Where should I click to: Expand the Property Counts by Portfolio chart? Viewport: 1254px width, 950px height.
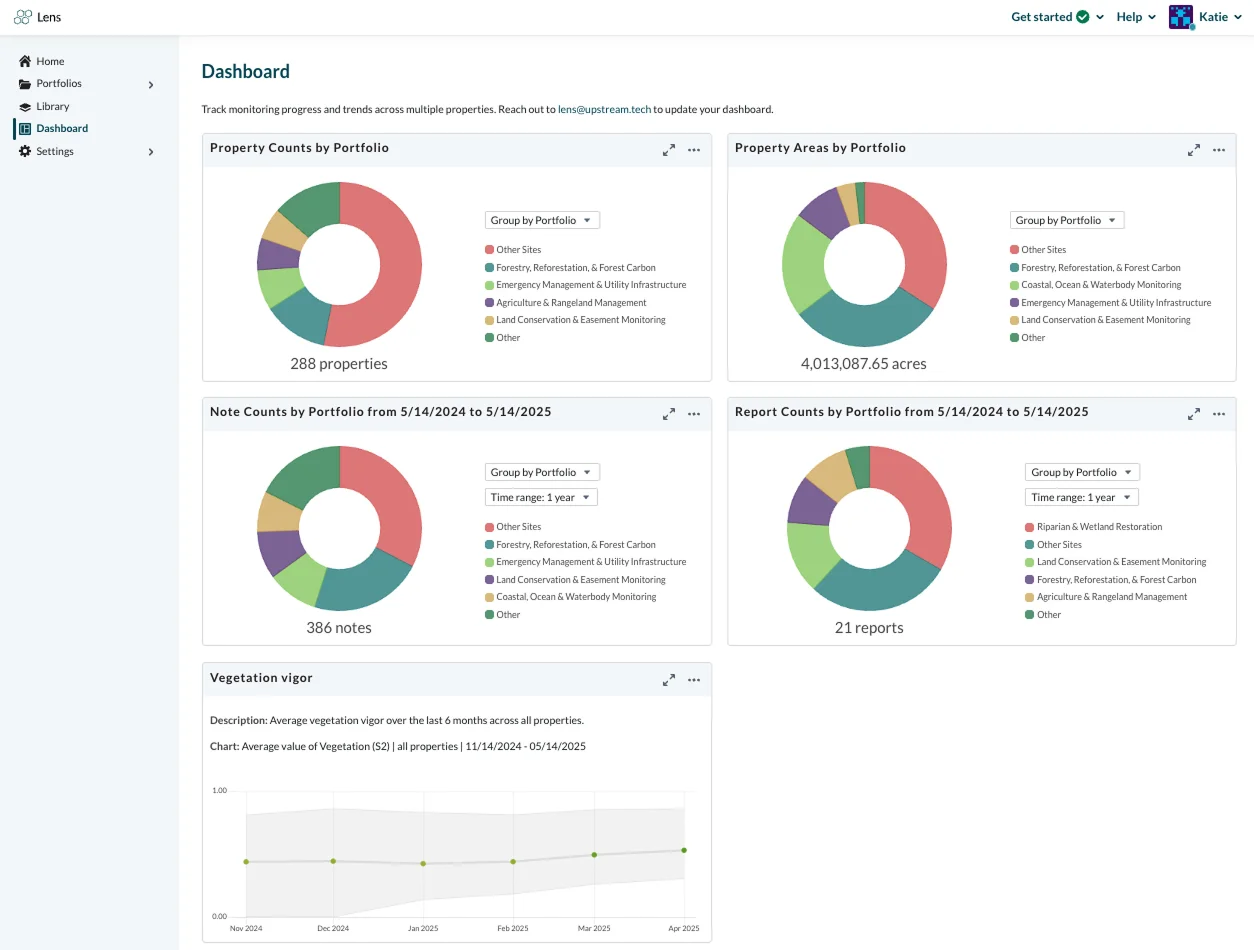coord(669,150)
